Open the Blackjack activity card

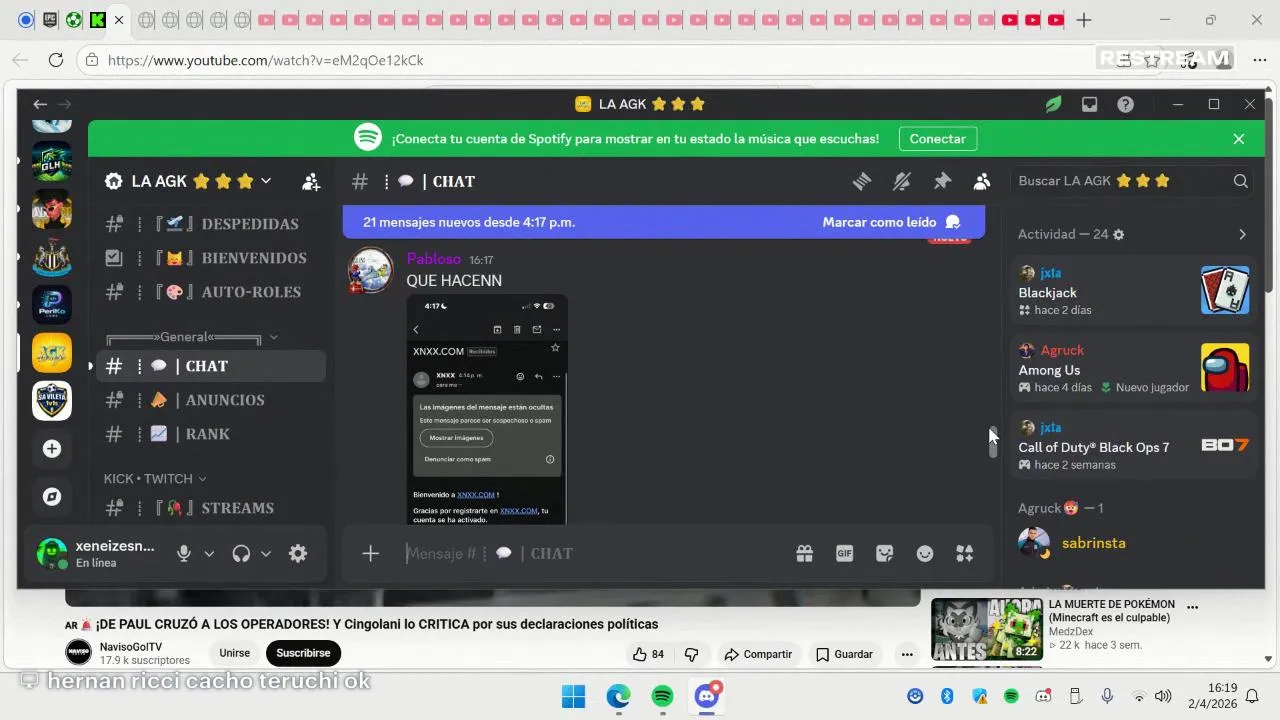[x=1133, y=291]
